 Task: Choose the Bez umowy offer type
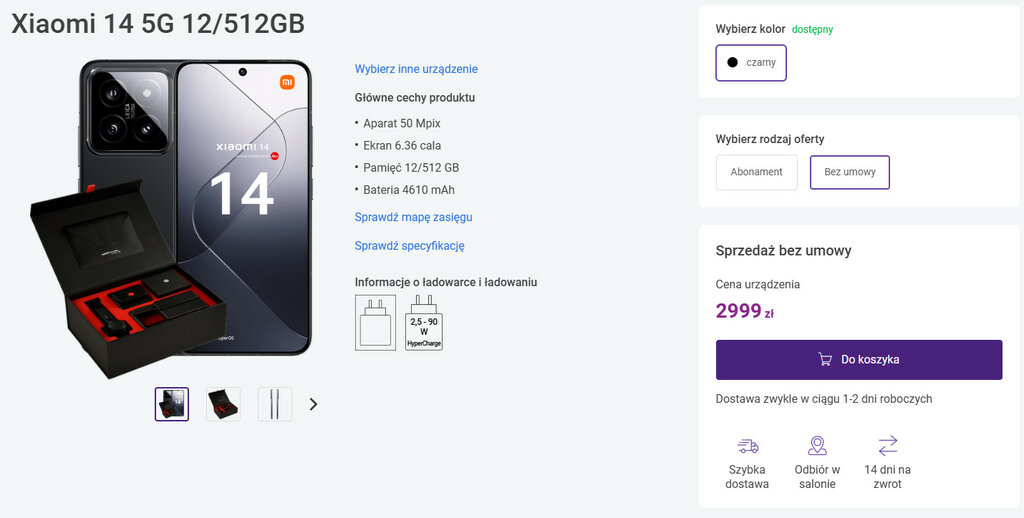[x=849, y=172]
